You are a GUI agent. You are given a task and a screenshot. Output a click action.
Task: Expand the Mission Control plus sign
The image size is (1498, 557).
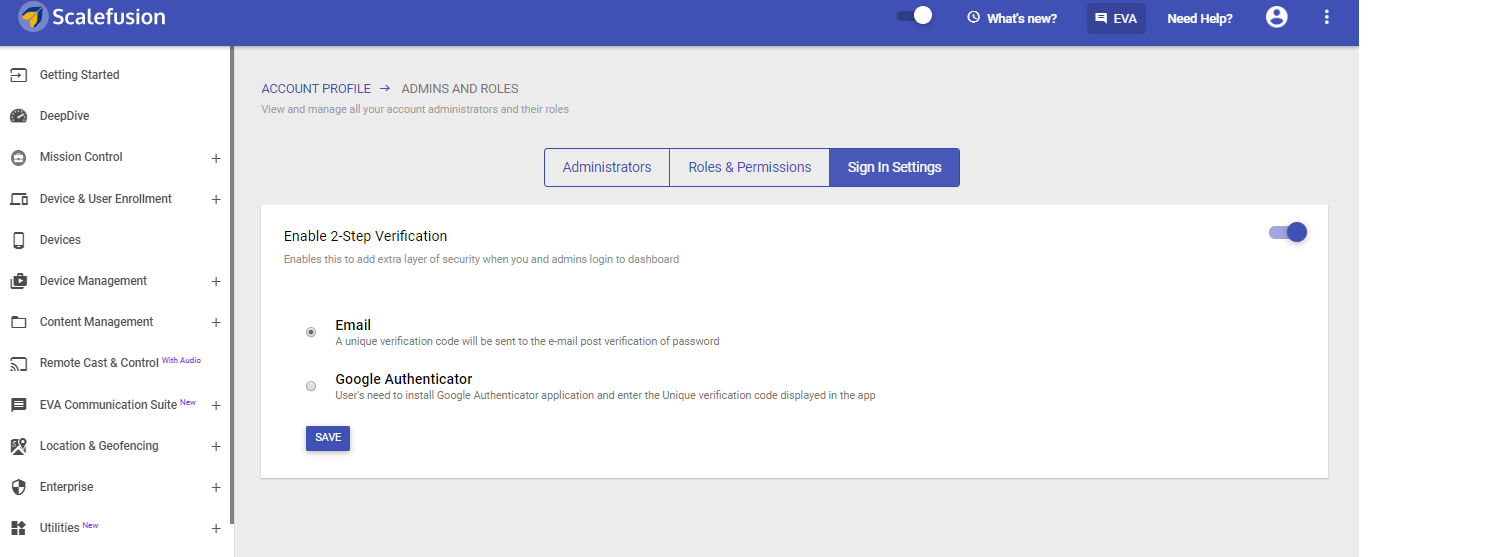(x=216, y=158)
